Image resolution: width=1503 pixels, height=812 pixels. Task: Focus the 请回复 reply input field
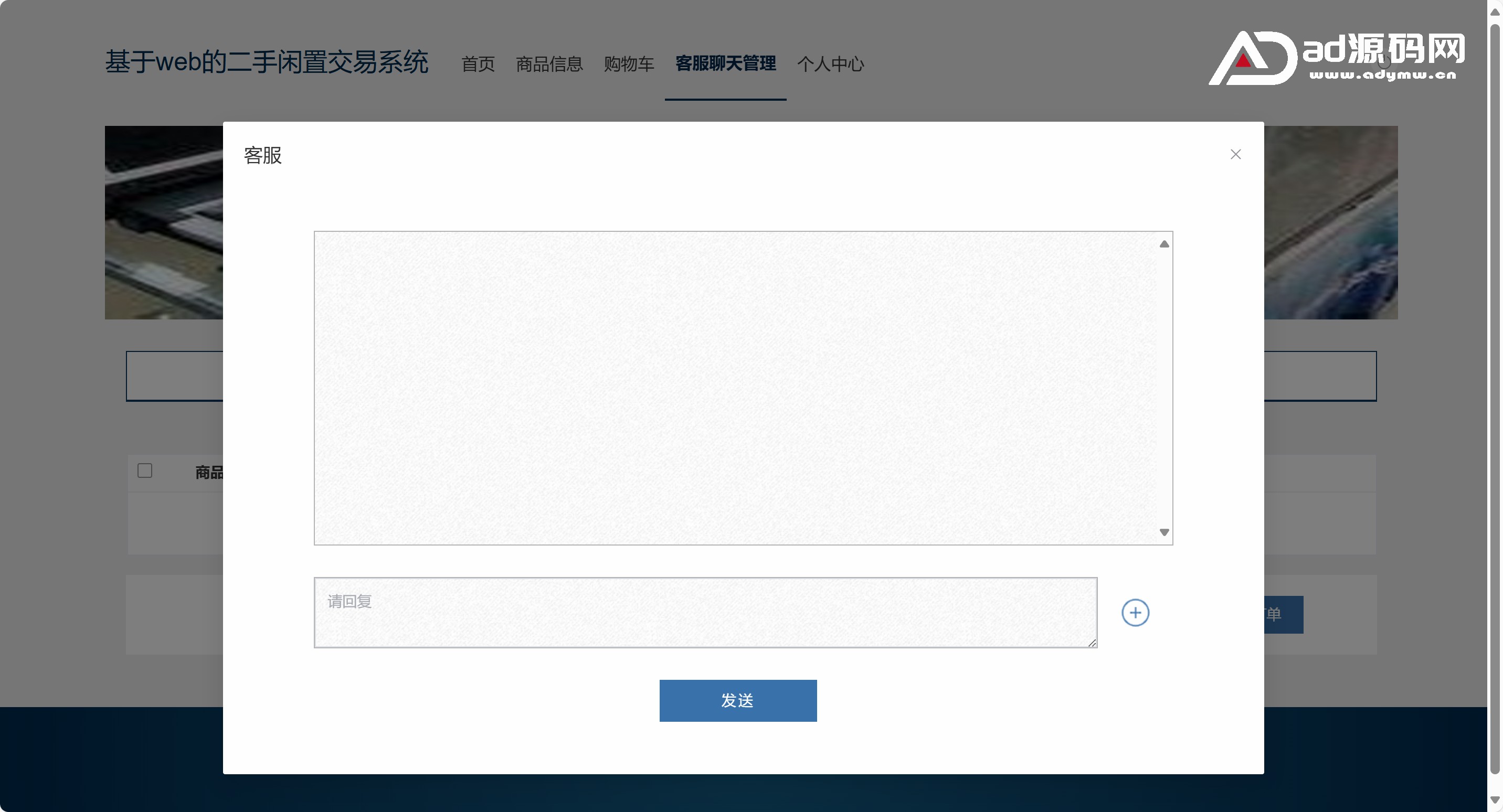tap(704, 612)
